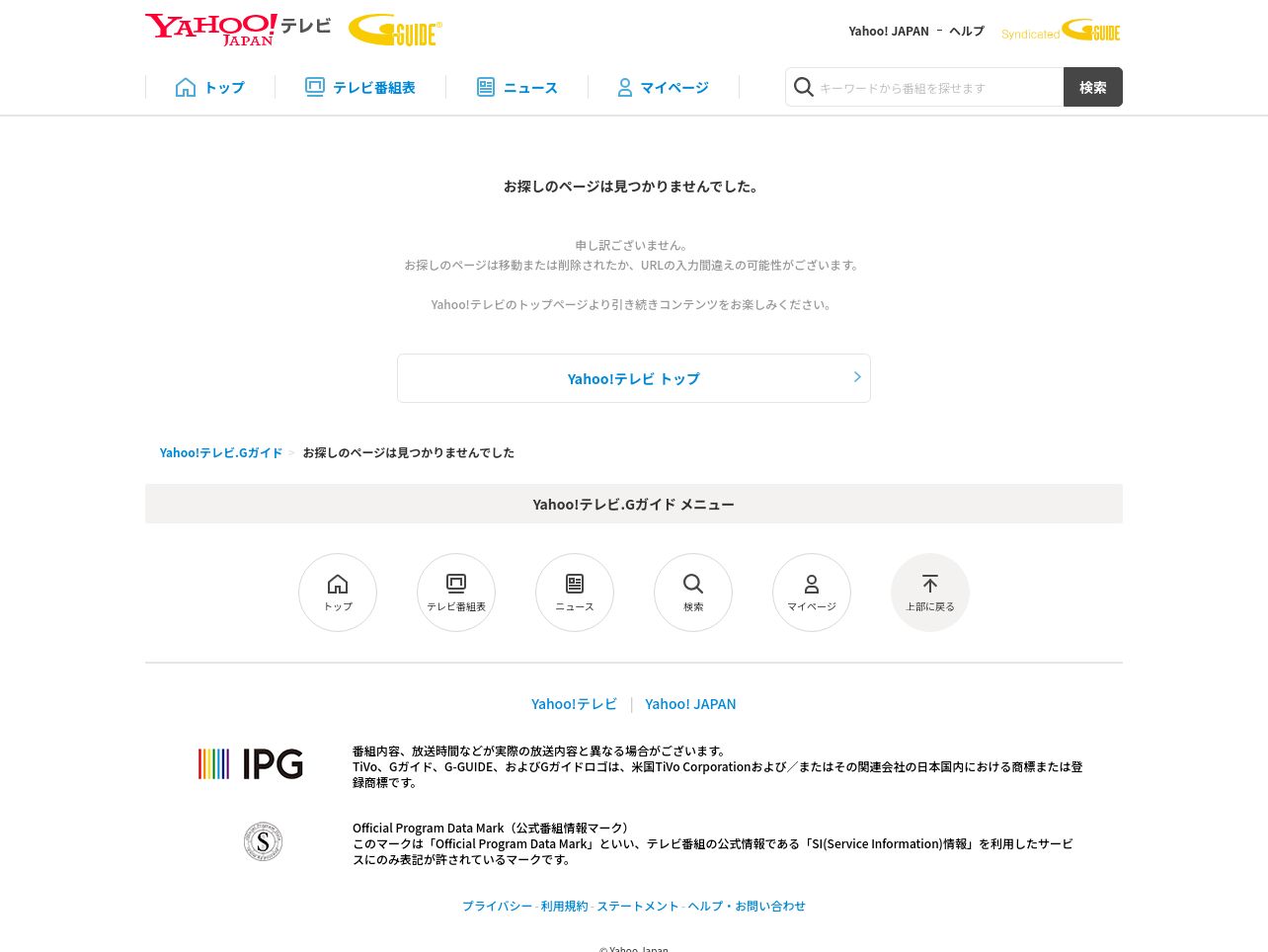Viewport: 1268px width, 952px height.
Task: Open the ヘルプ・お問い合わせ footer link
Action: tap(747, 906)
